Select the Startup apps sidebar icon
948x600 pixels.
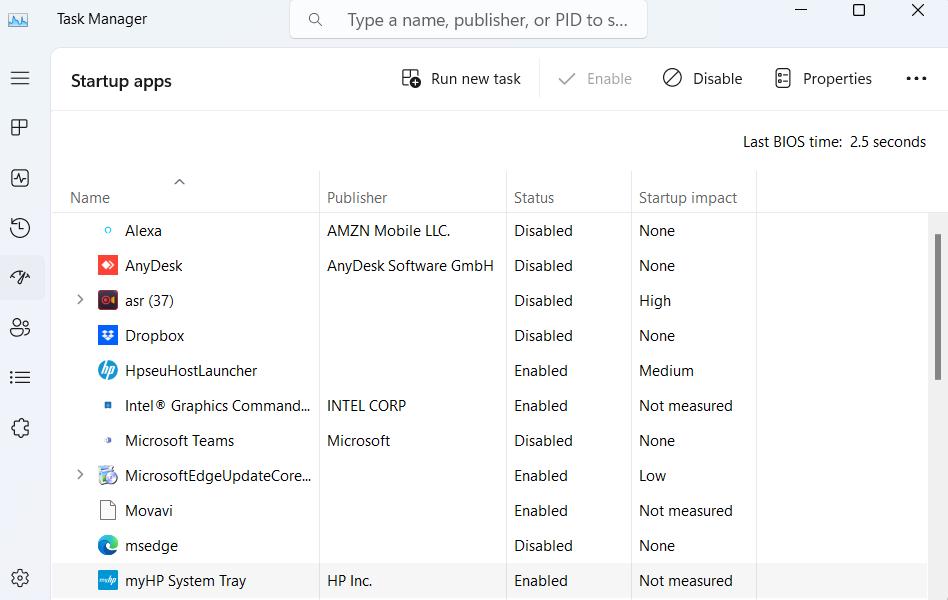click(20, 278)
